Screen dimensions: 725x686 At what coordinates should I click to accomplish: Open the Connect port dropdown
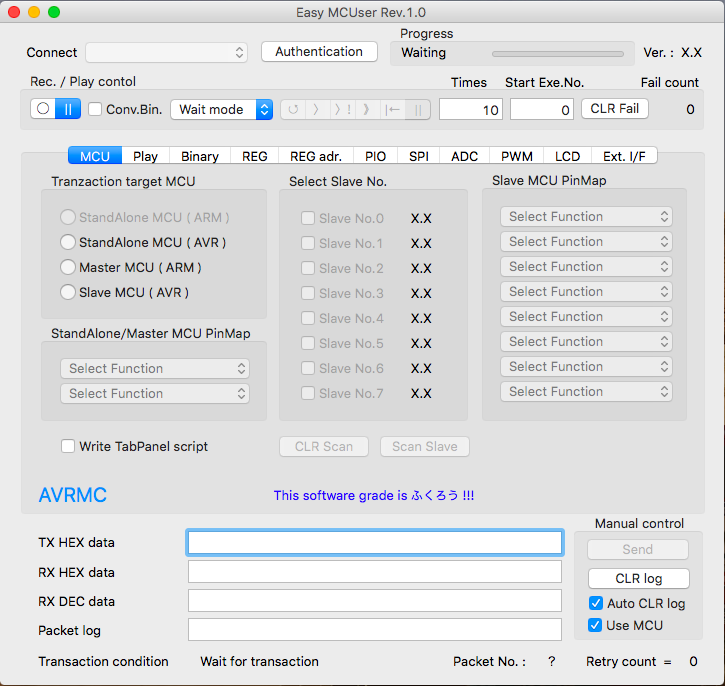coord(166,52)
